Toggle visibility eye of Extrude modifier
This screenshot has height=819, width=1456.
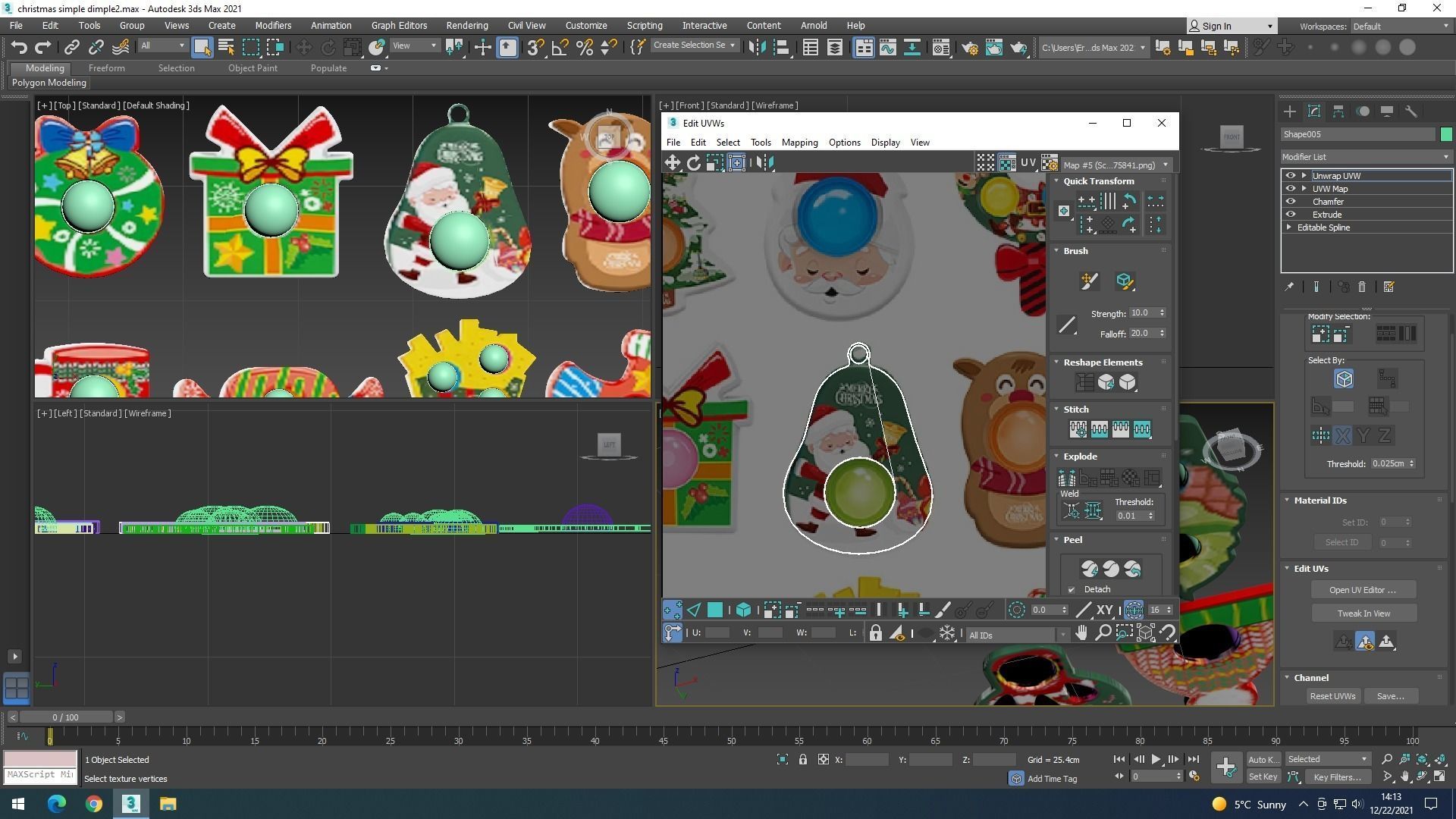1291,215
